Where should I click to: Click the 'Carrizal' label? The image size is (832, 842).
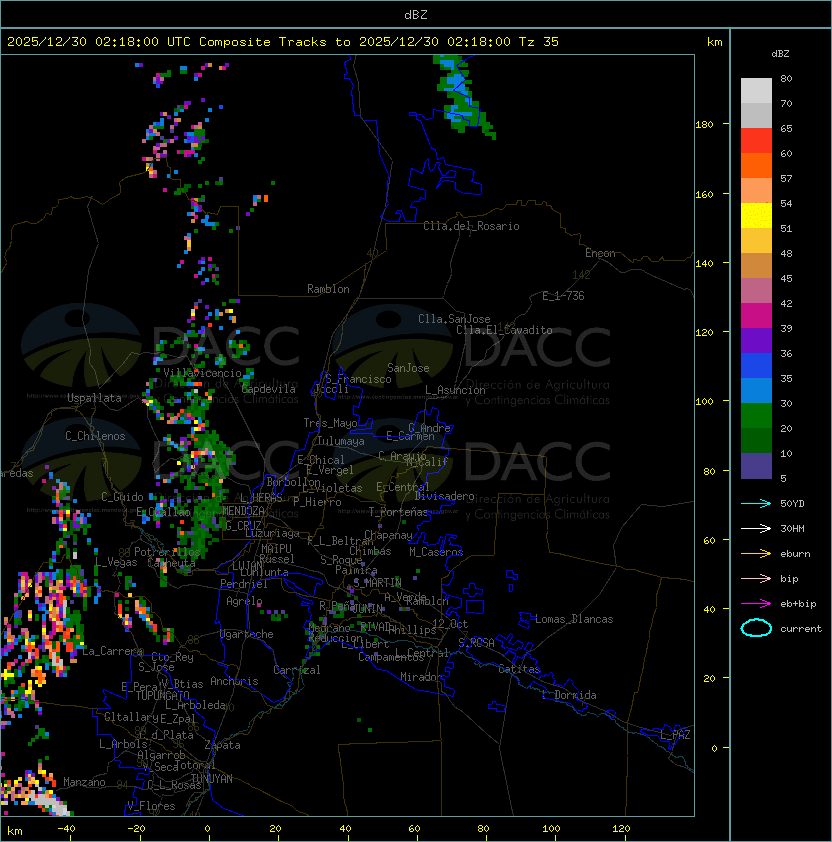pos(297,670)
